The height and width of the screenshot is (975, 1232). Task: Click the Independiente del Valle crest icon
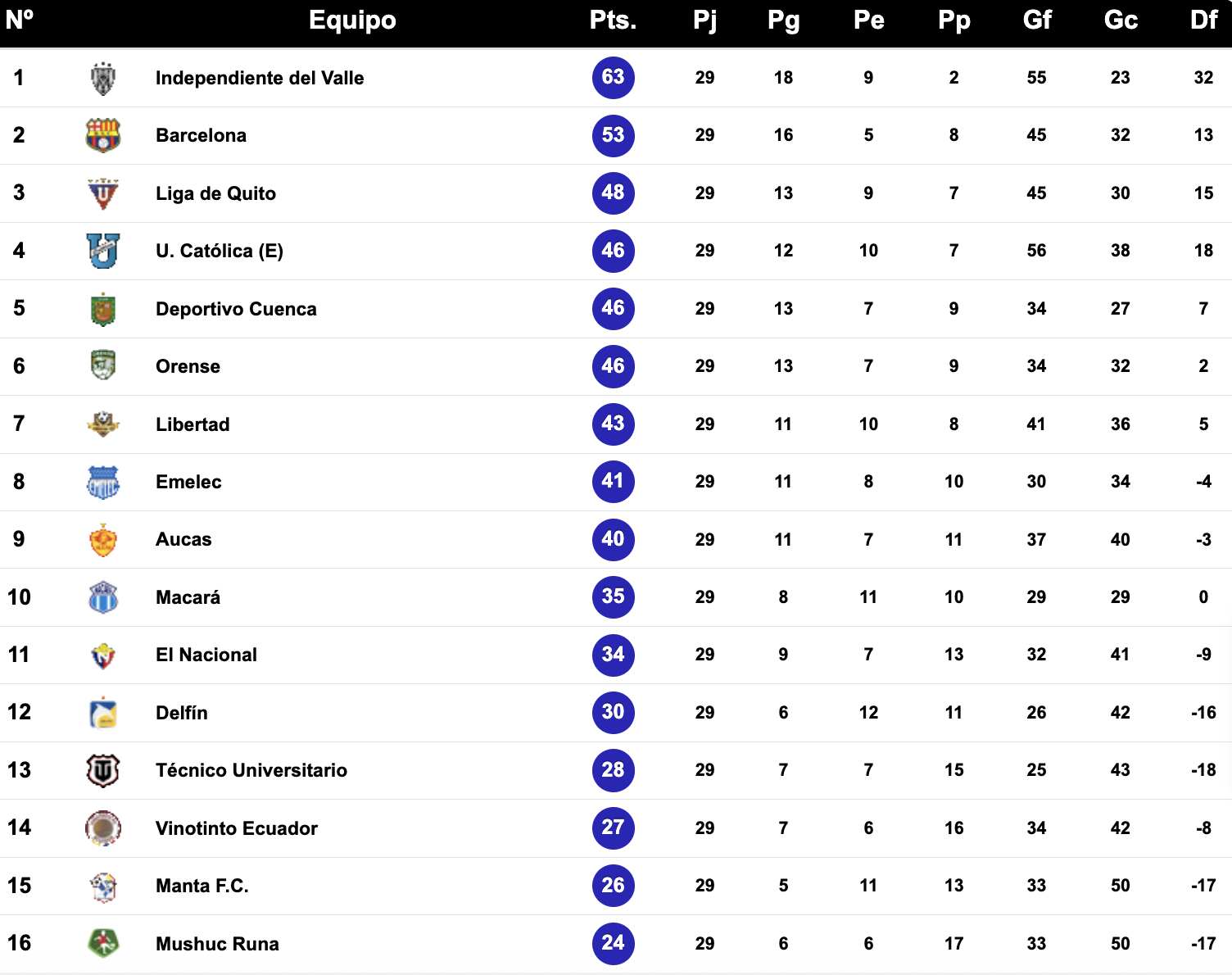(103, 79)
